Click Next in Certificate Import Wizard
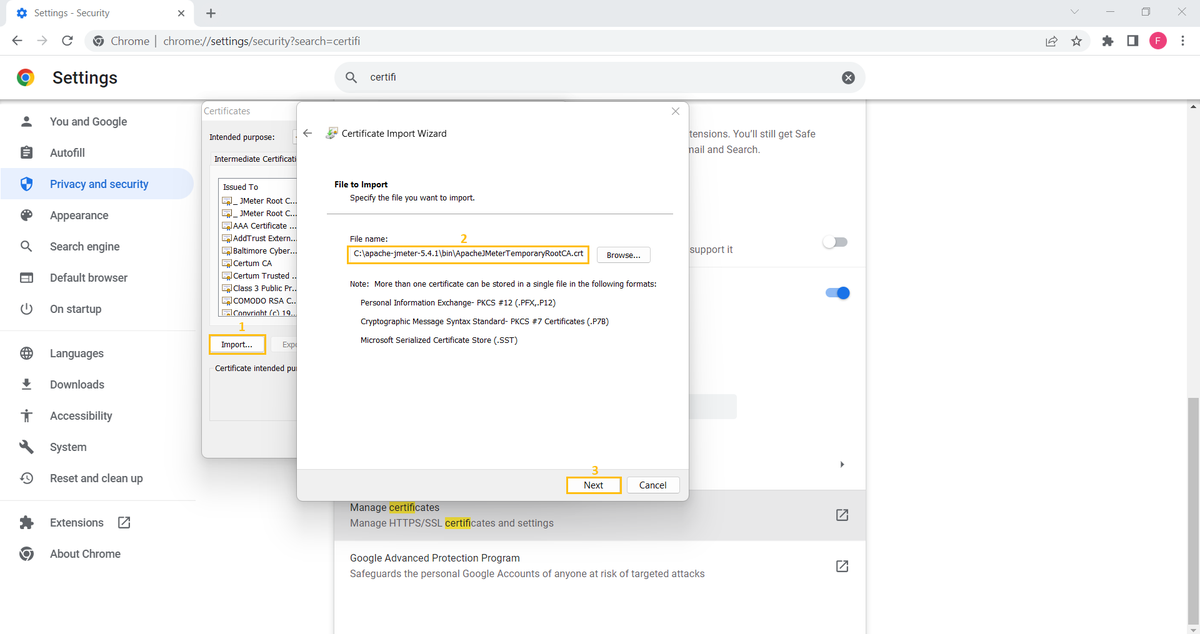Viewport: 1200px width, 634px height. [593, 485]
